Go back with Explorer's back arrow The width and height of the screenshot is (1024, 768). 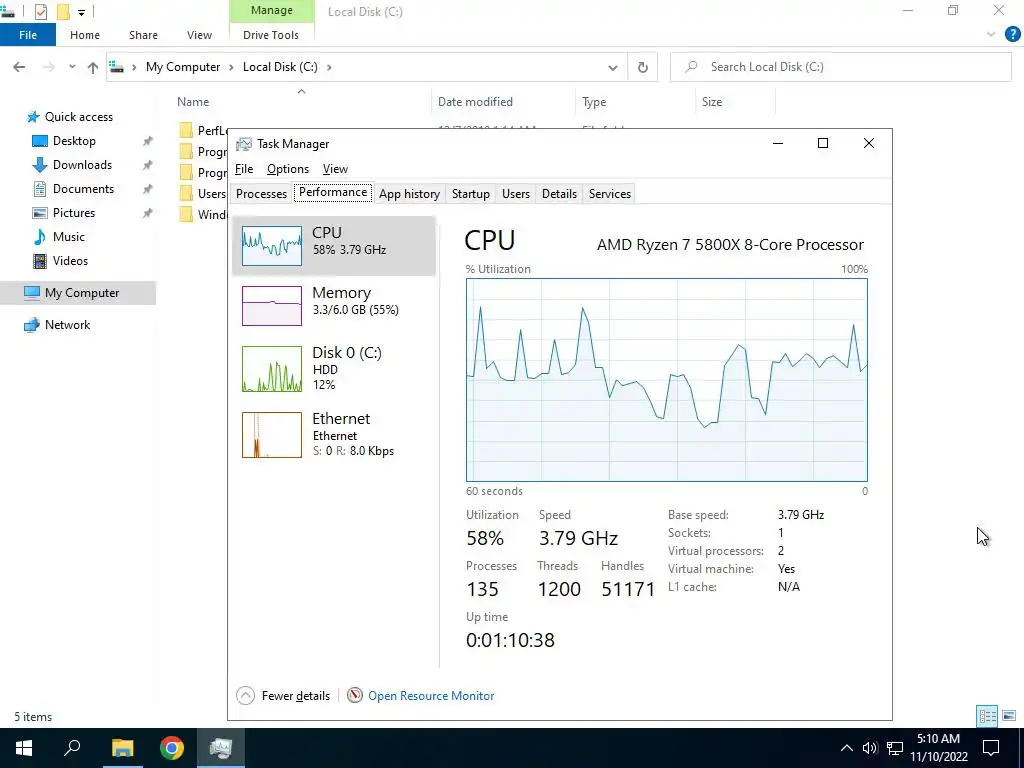point(19,67)
